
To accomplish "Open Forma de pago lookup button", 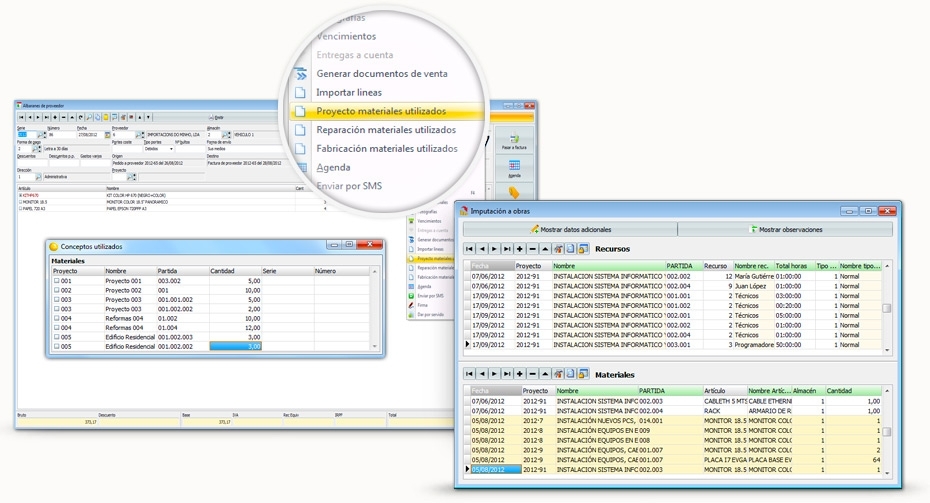I will click(x=36, y=149).
